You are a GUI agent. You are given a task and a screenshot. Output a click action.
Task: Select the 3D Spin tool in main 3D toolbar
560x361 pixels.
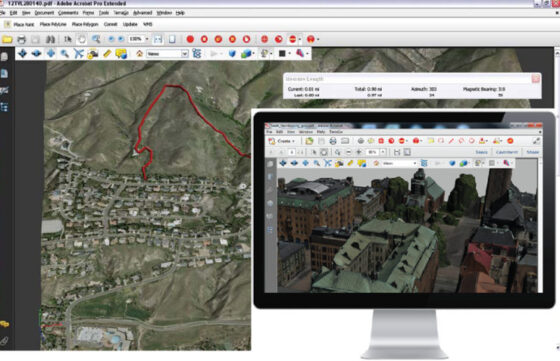click(36, 54)
